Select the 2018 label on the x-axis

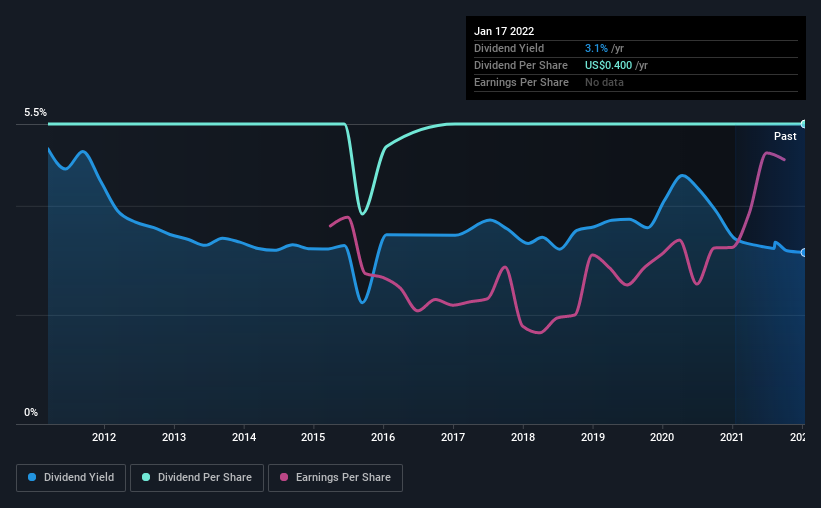[523, 437]
